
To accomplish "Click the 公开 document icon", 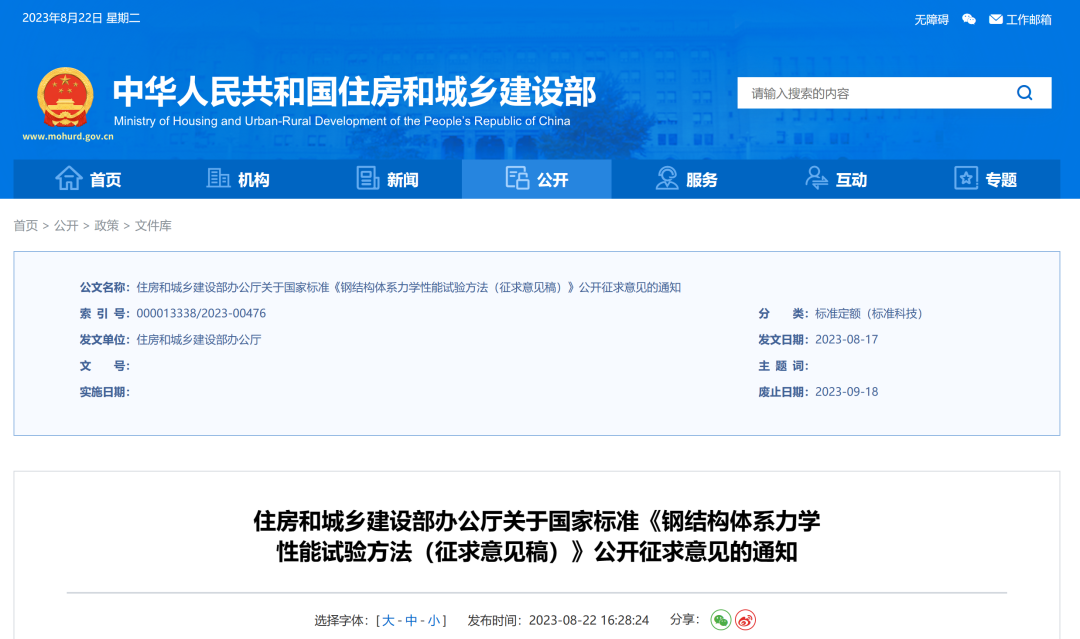I will coord(517,178).
